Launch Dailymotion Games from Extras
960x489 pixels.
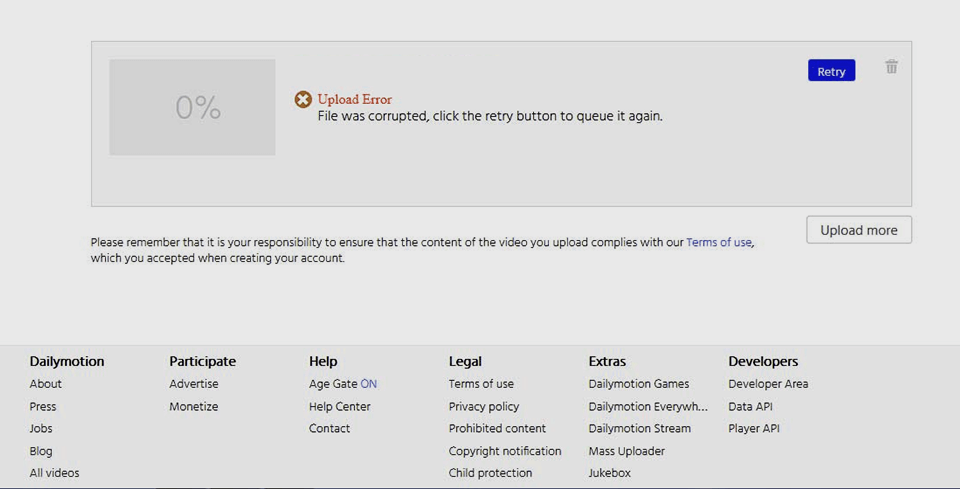point(638,384)
